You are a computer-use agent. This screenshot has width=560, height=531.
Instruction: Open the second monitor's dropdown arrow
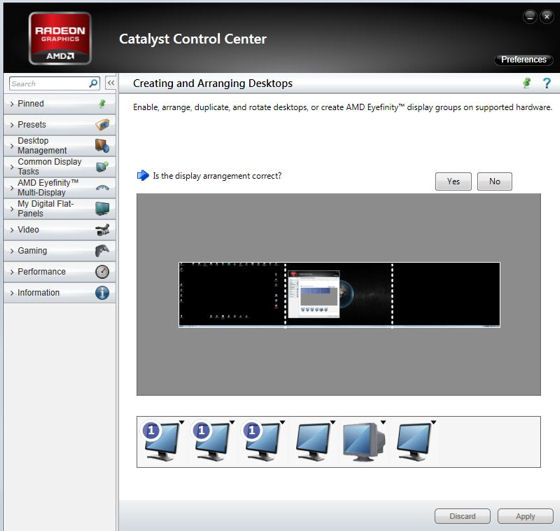232,422
